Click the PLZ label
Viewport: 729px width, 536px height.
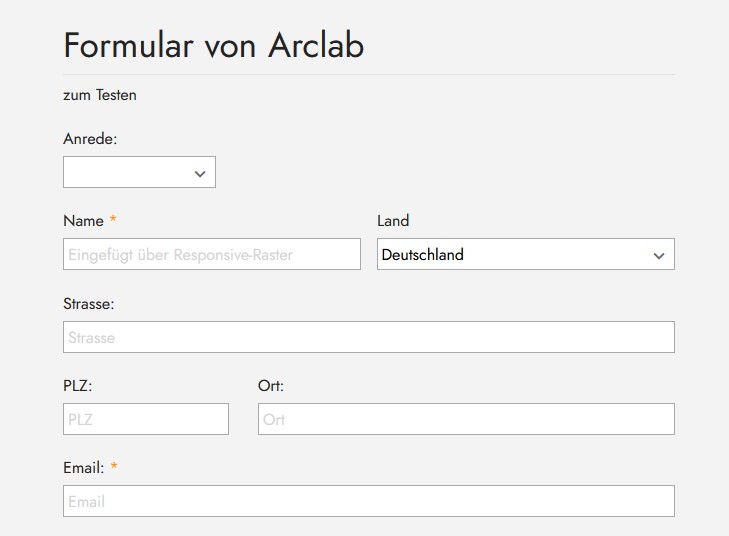78,385
